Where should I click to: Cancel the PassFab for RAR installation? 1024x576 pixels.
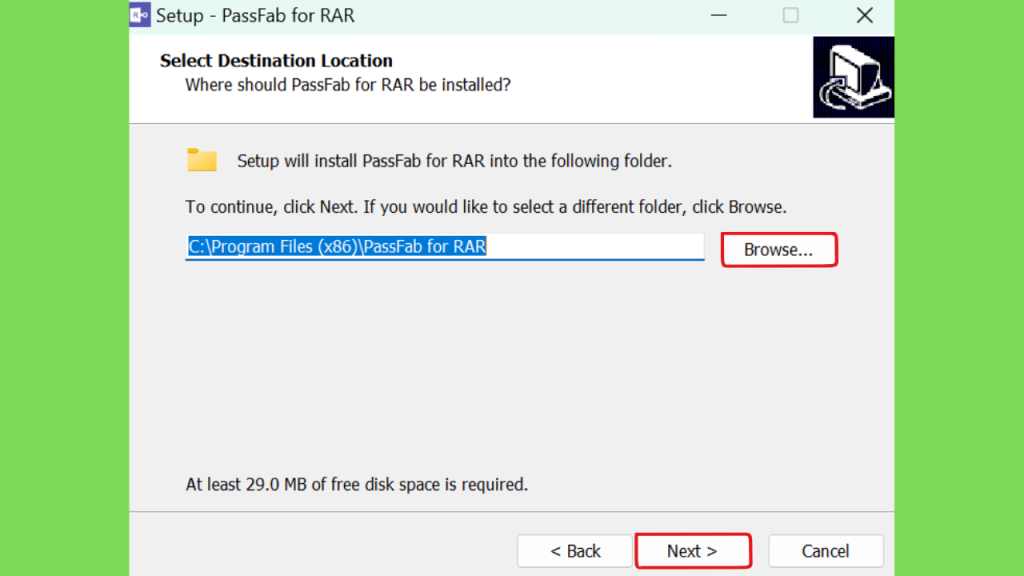[x=825, y=551]
